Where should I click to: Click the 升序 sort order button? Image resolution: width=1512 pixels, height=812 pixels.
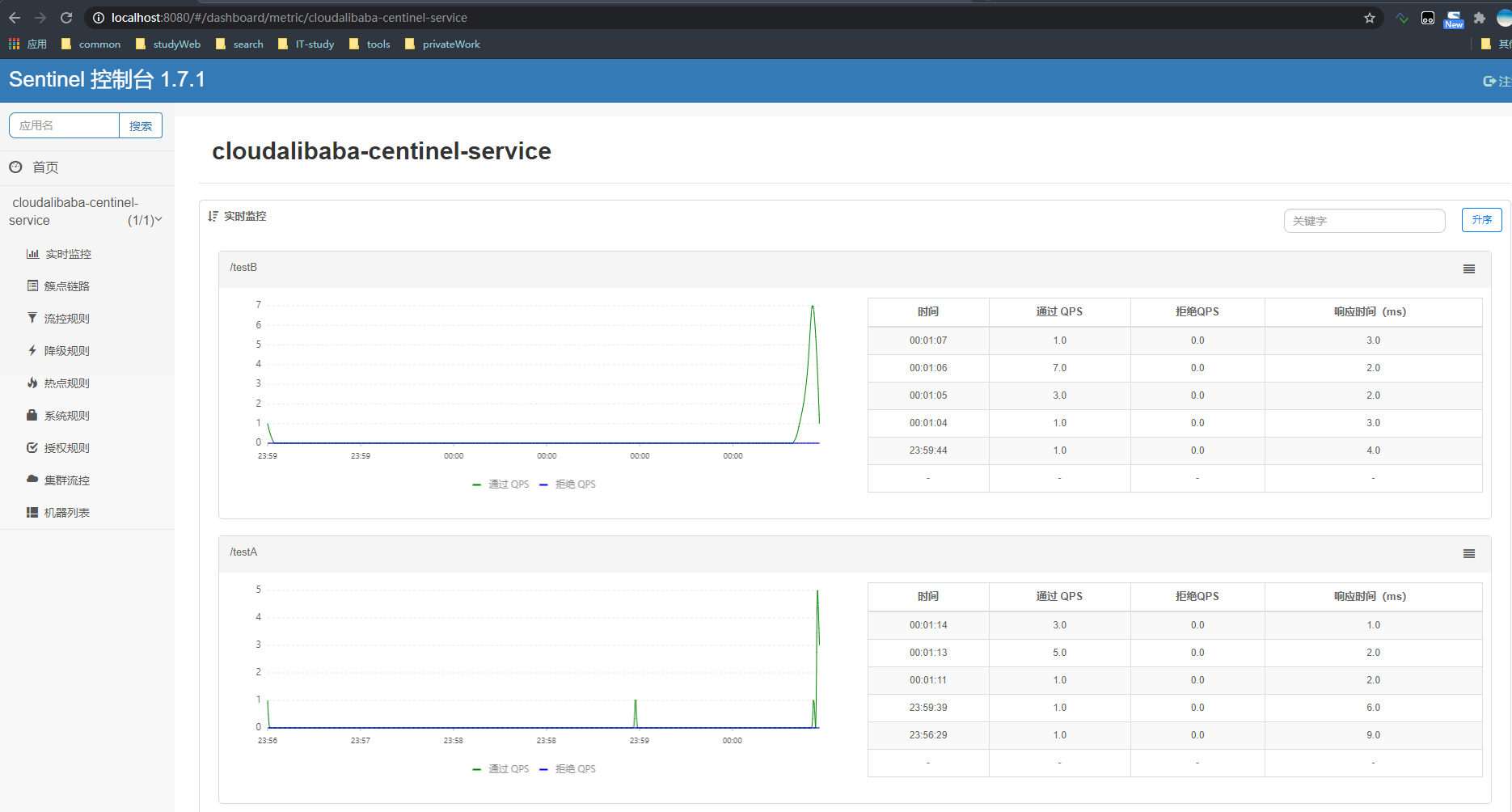pyautogui.click(x=1482, y=220)
